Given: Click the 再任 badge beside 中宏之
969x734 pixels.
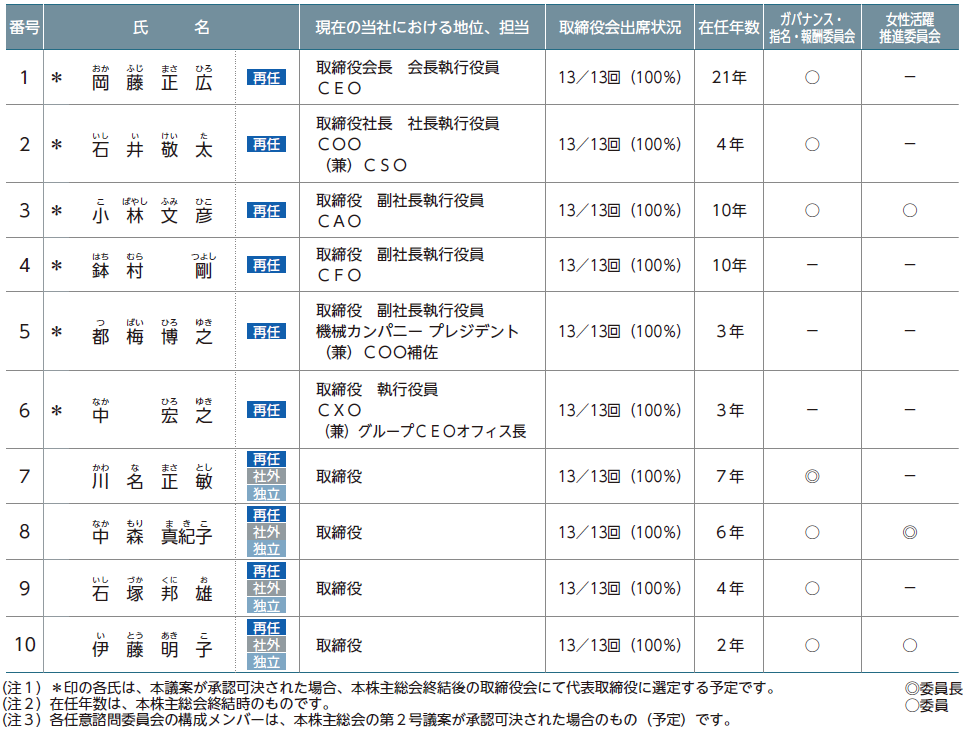Looking at the screenshot, I should 266,410.
